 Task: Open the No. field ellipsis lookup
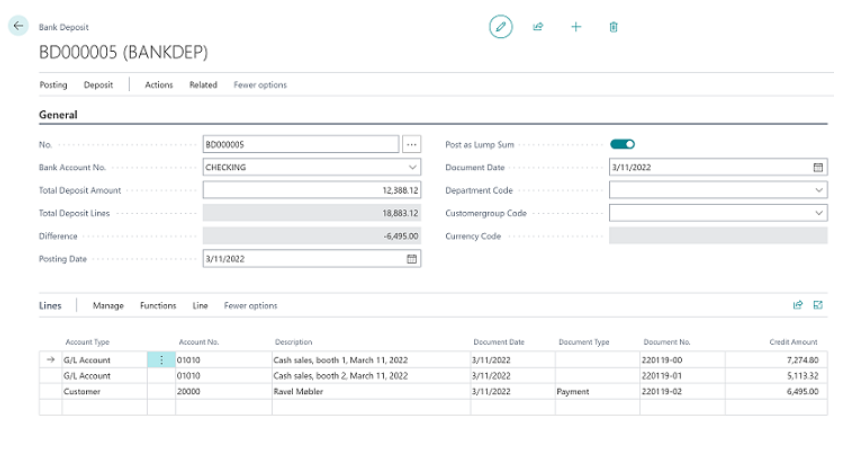[x=411, y=144]
